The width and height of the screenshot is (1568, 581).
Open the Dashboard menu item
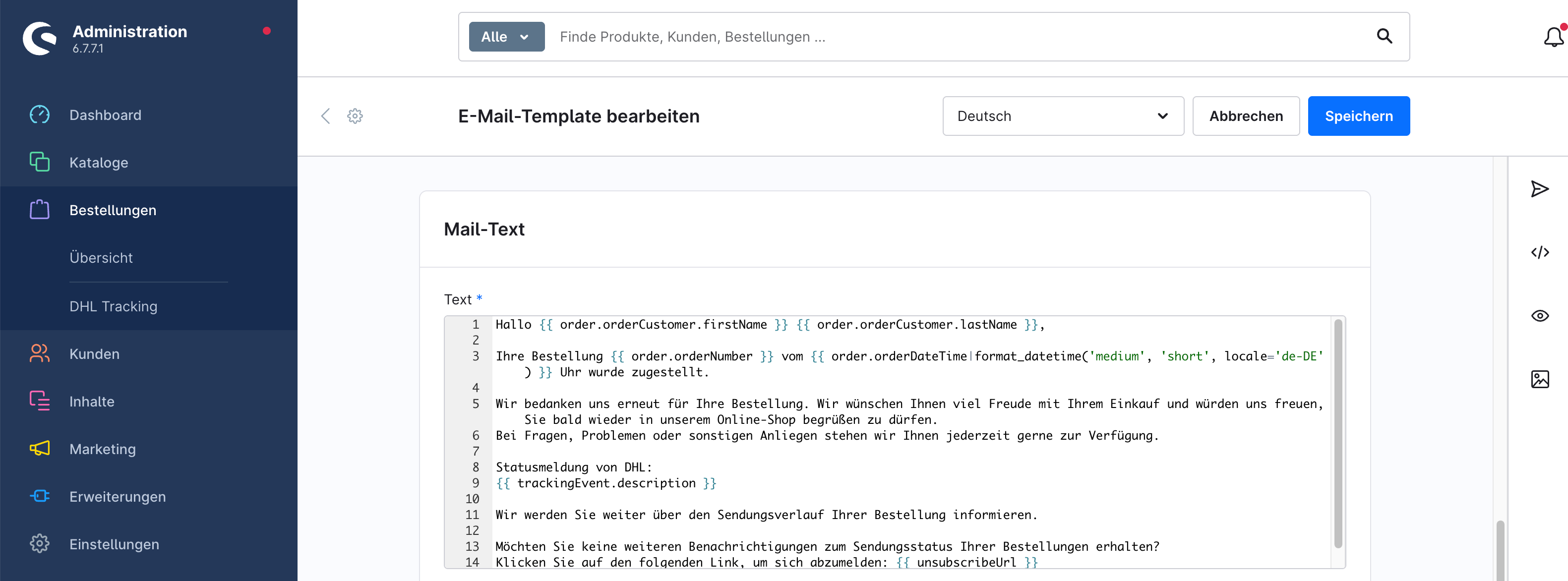click(105, 115)
